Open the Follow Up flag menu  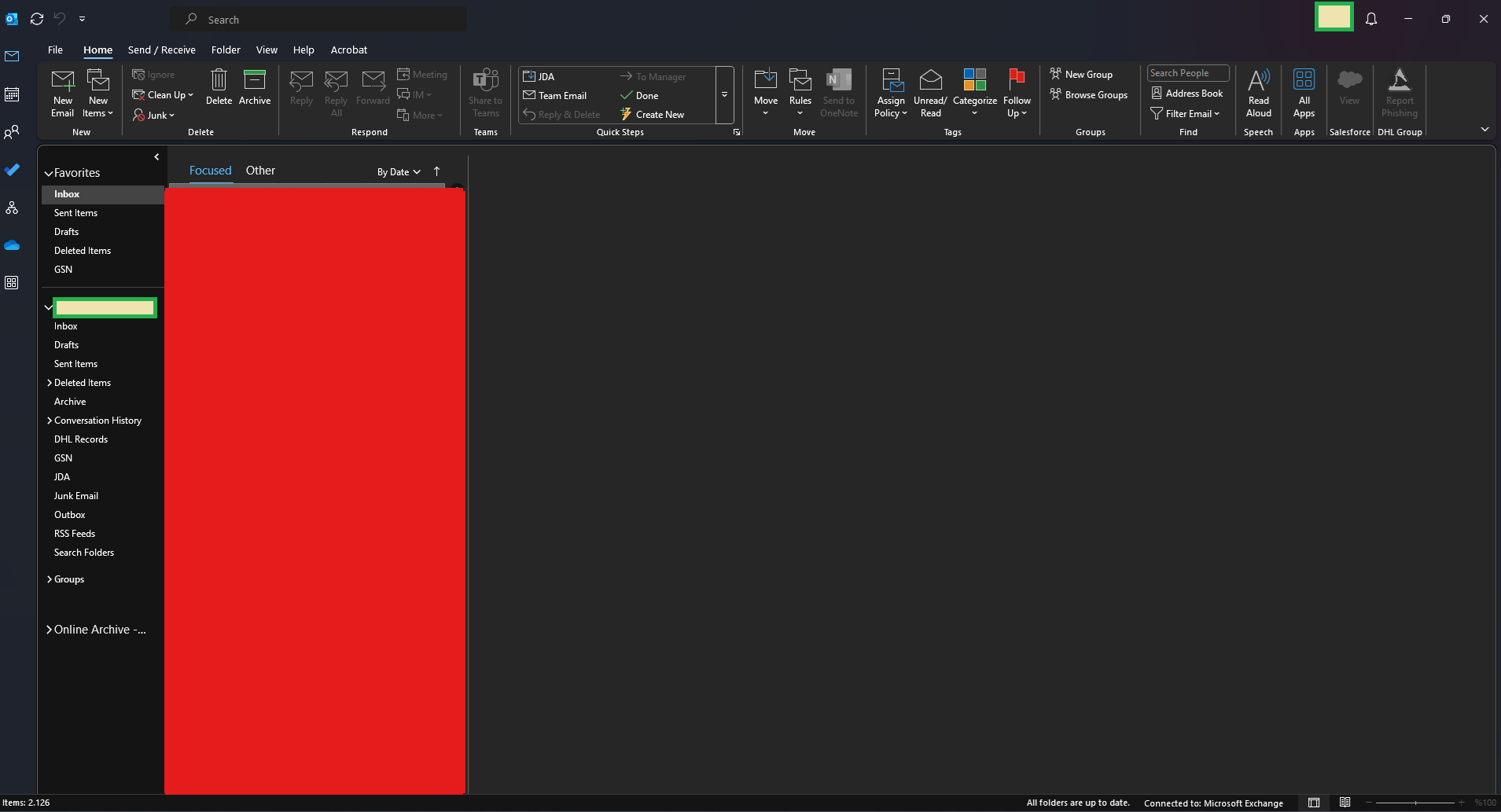(1017, 94)
